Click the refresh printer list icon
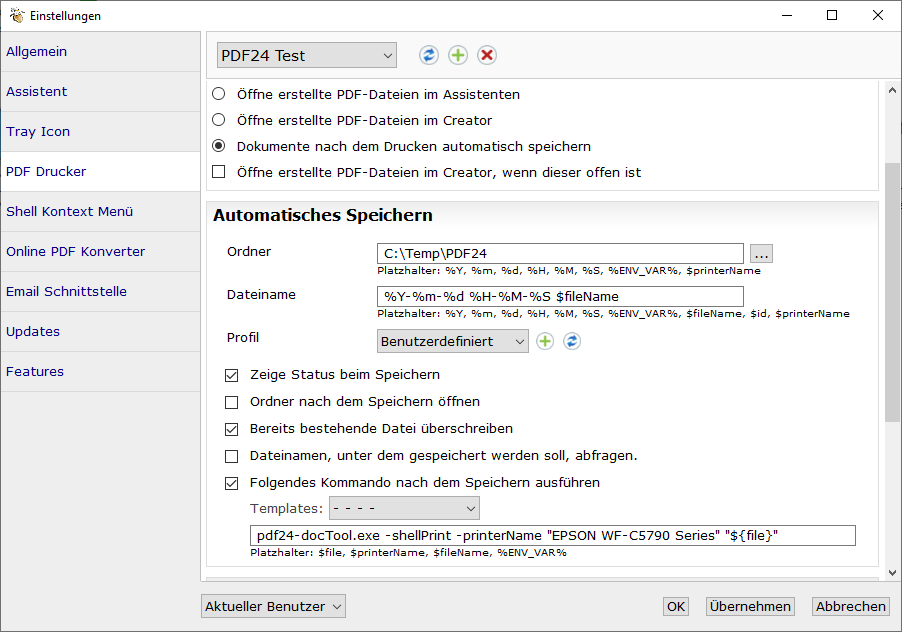902x632 pixels. (429, 55)
